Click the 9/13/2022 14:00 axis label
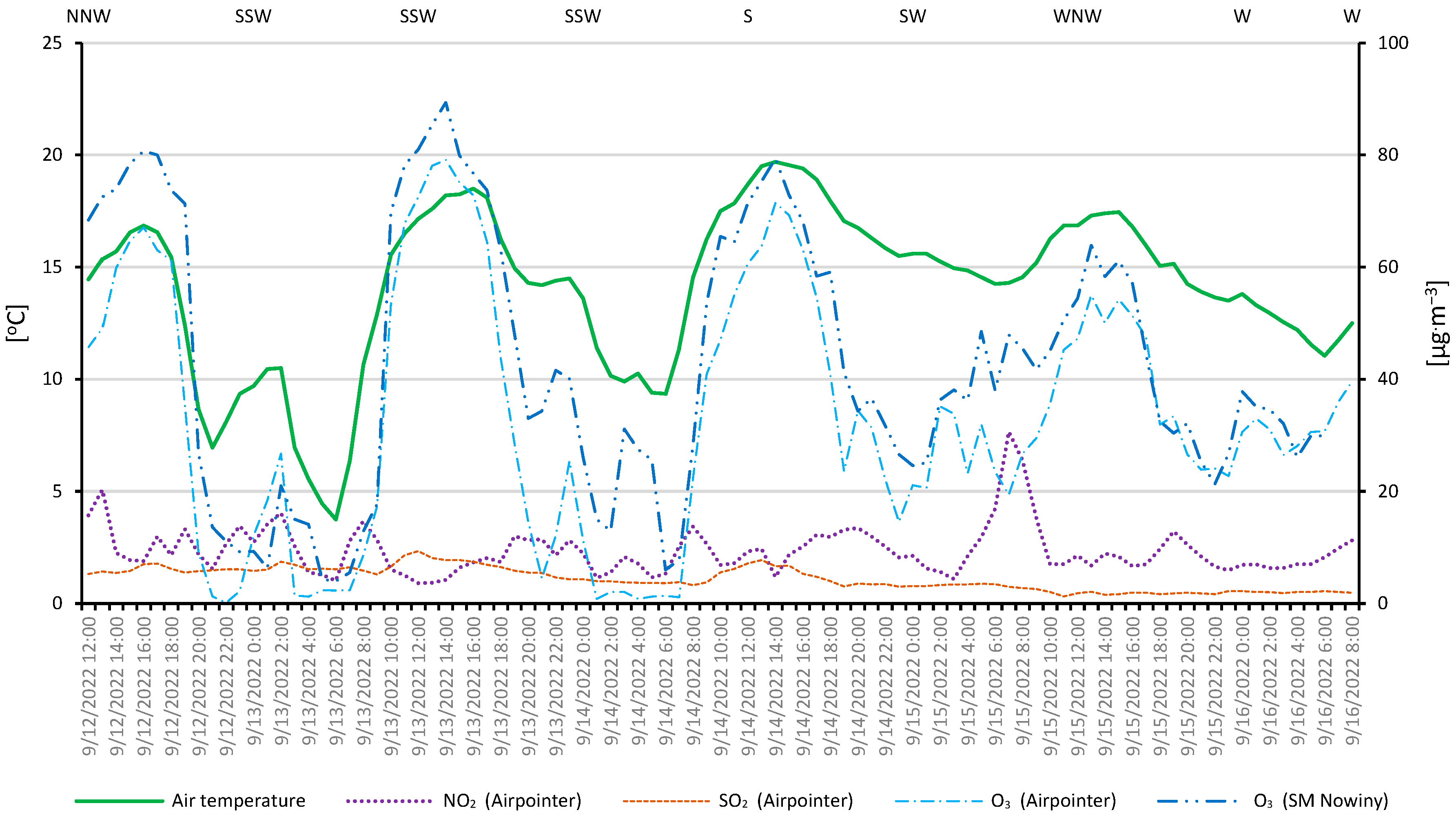The height and width of the screenshot is (819, 1456). 447,686
